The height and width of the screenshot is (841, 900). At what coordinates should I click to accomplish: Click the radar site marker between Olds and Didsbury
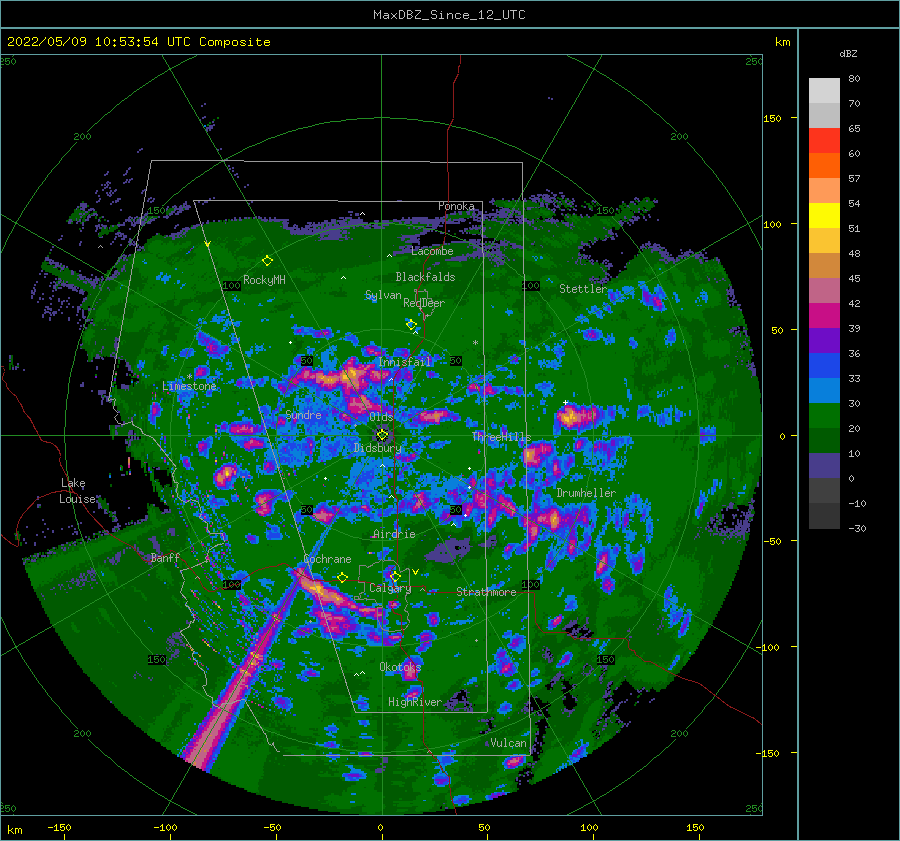pyautogui.click(x=382, y=435)
